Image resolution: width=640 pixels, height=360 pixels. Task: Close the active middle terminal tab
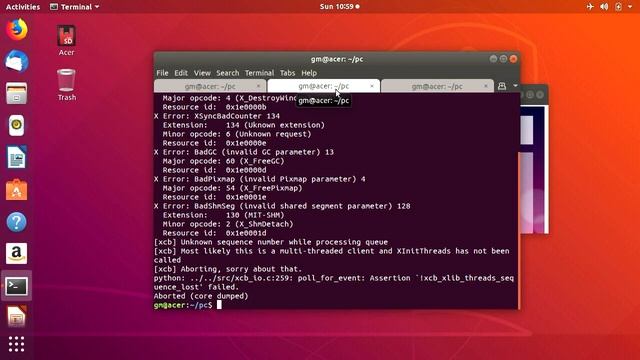(371, 86)
